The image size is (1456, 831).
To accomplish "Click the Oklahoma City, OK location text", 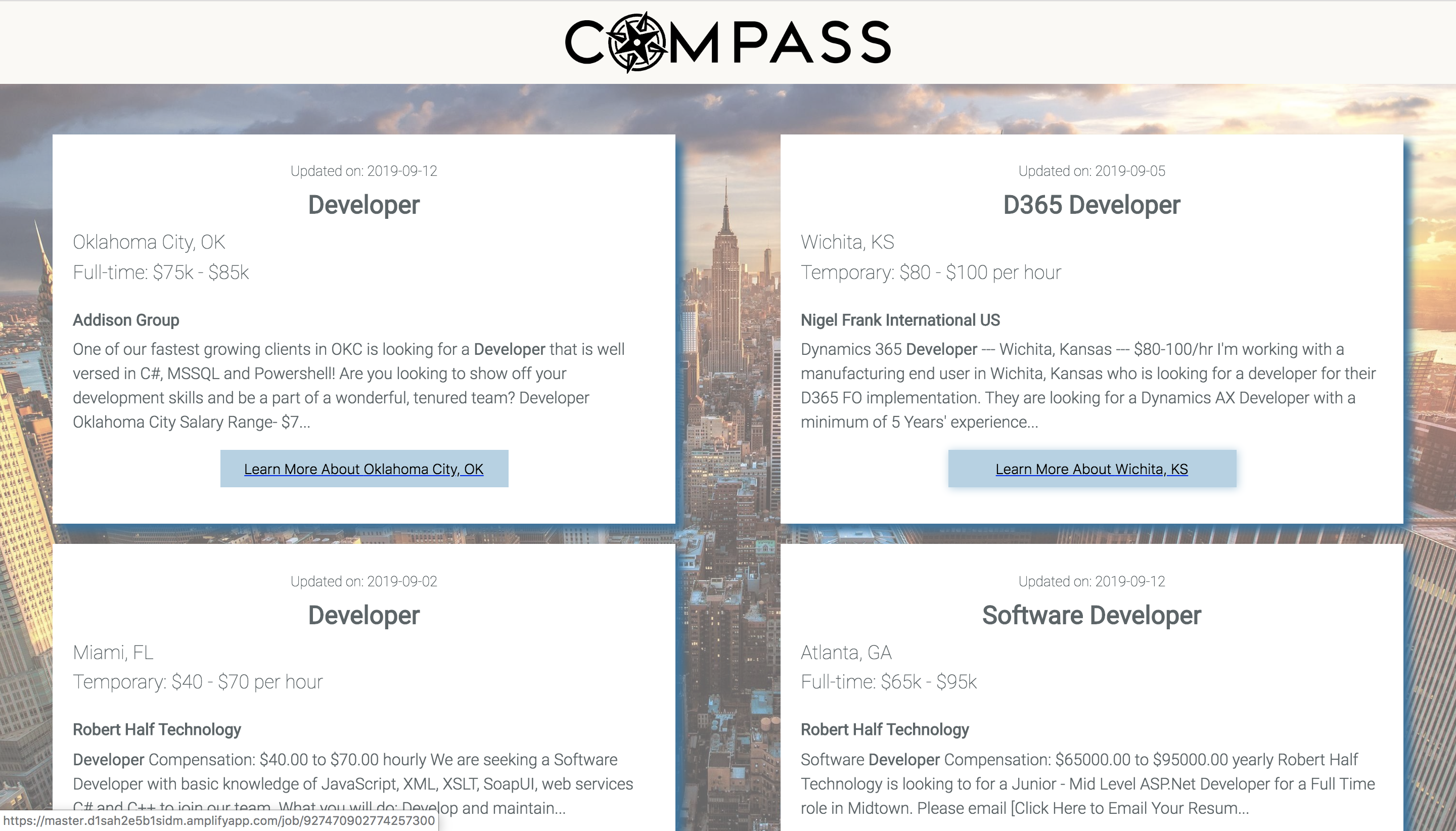I will (149, 242).
